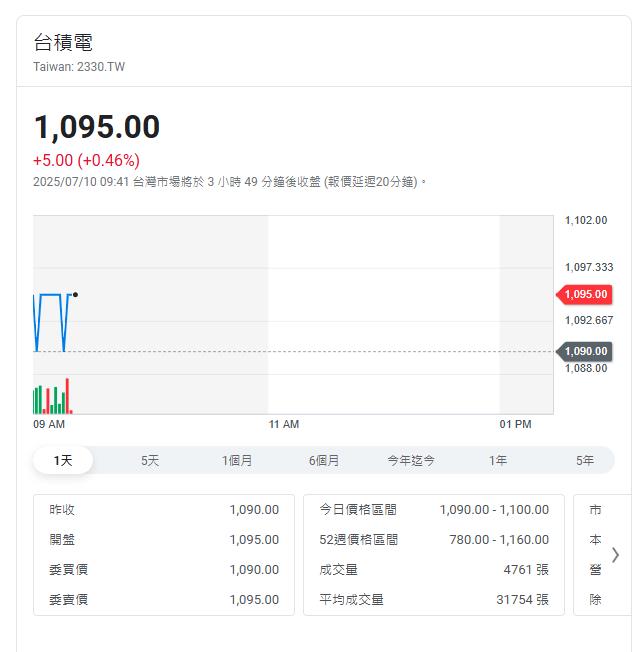
Task: Switch chart to 1年 range
Action: (x=498, y=460)
